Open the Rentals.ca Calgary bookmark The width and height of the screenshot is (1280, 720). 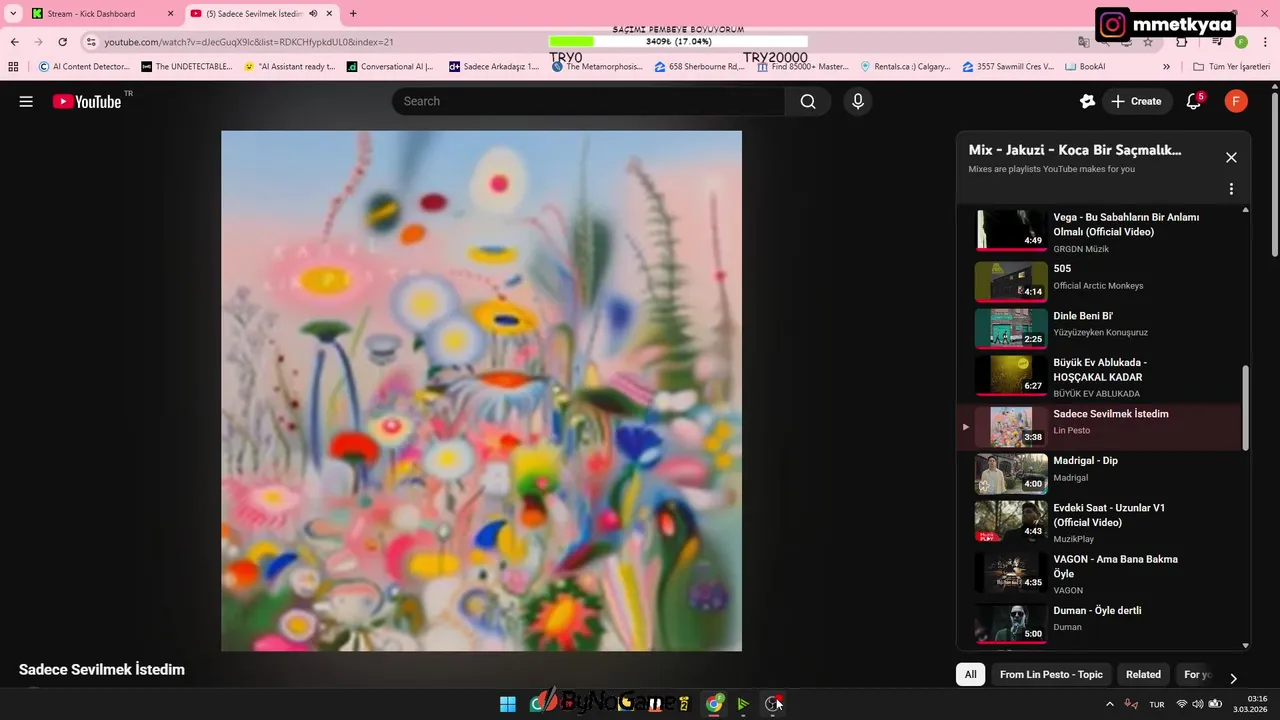(x=906, y=67)
